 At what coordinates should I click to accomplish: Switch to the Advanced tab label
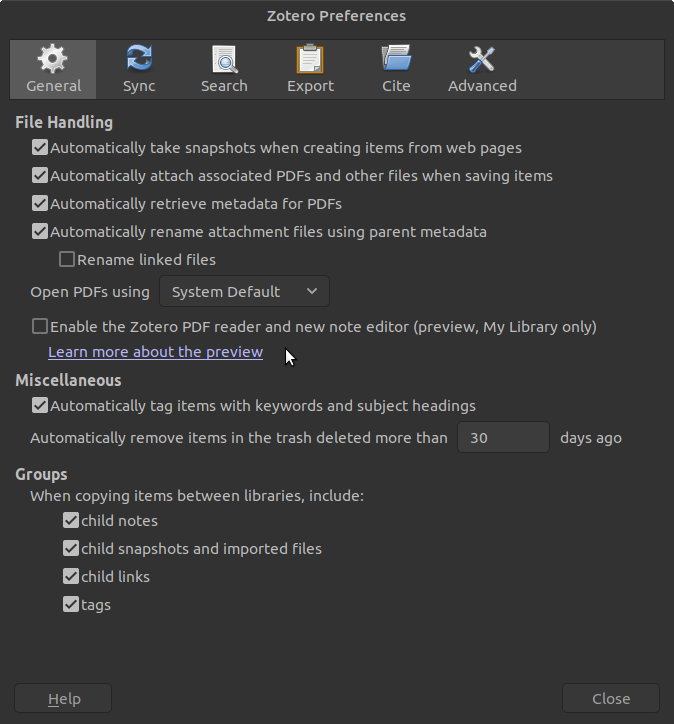(x=482, y=86)
